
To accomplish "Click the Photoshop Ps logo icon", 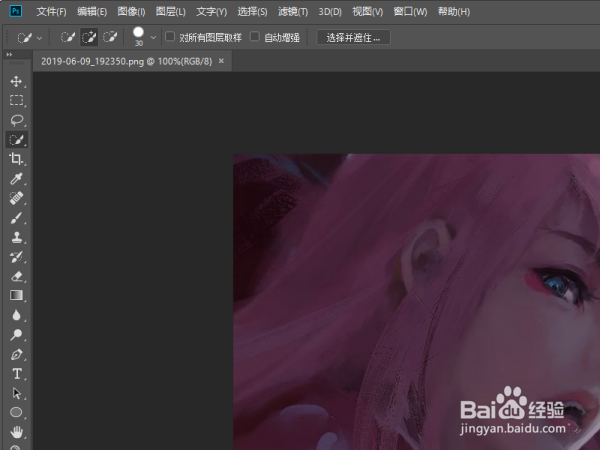I will click(16, 11).
